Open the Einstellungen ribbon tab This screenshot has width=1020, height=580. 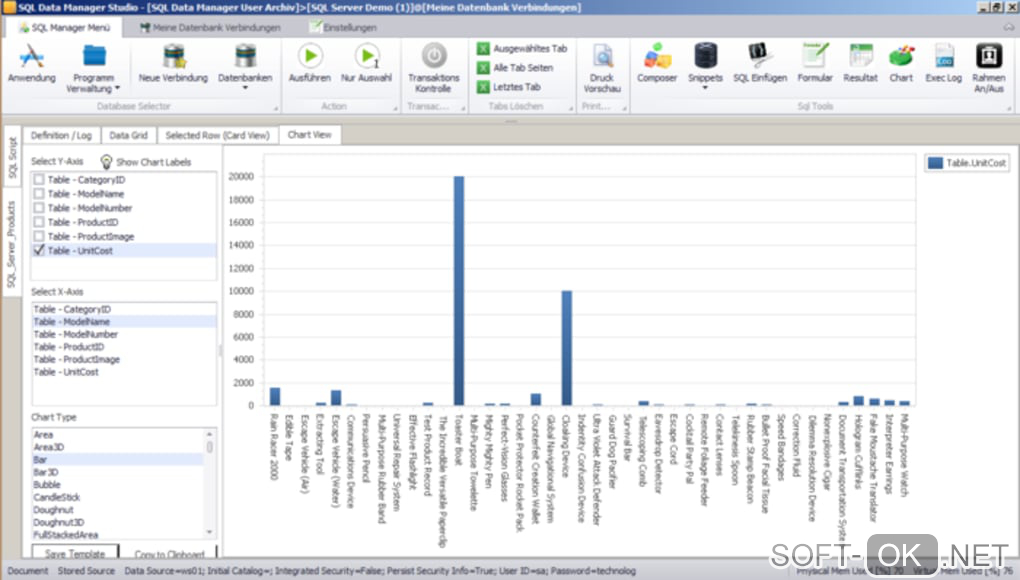(x=343, y=27)
